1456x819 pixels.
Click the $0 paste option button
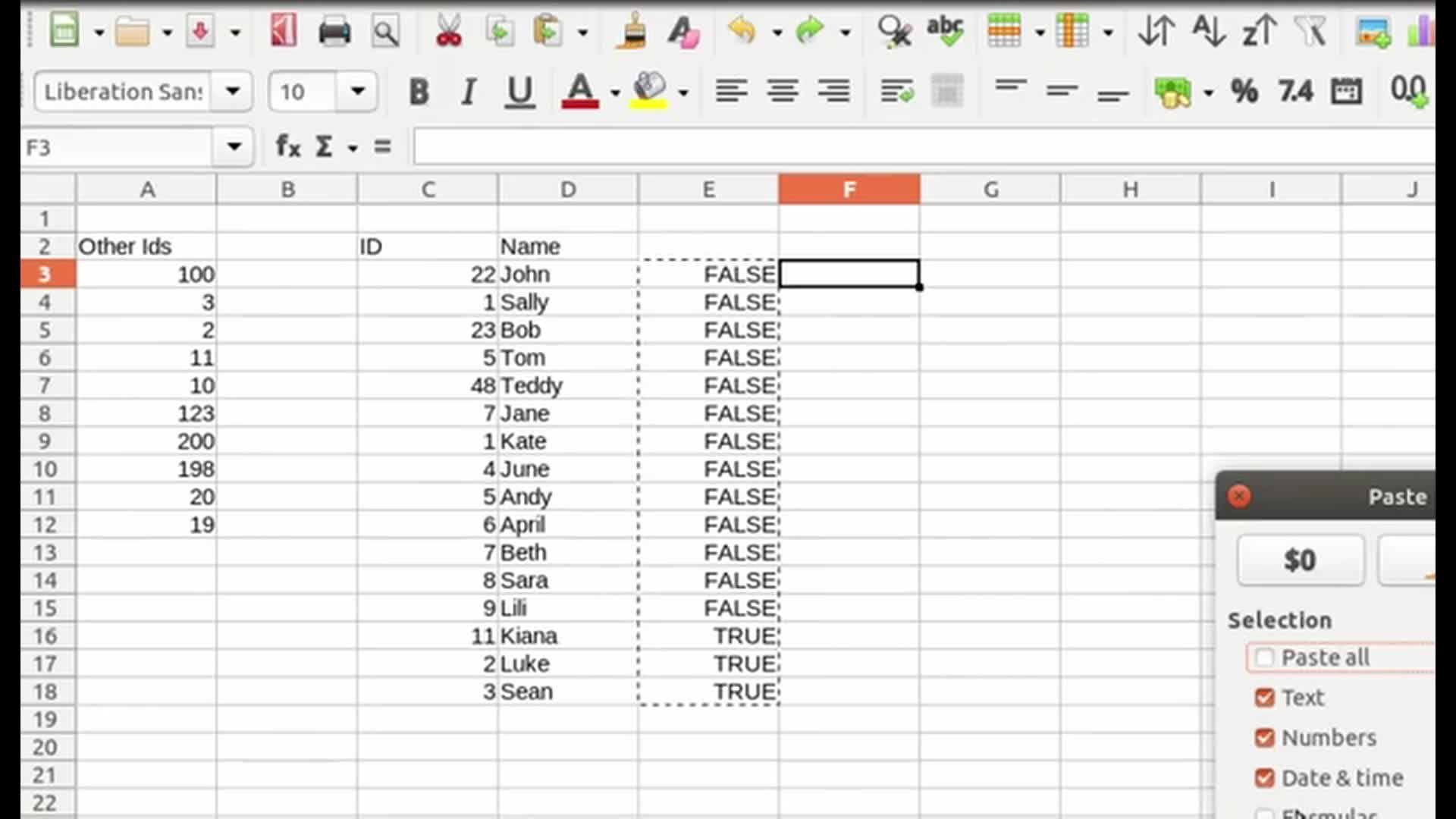[x=1299, y=560]
